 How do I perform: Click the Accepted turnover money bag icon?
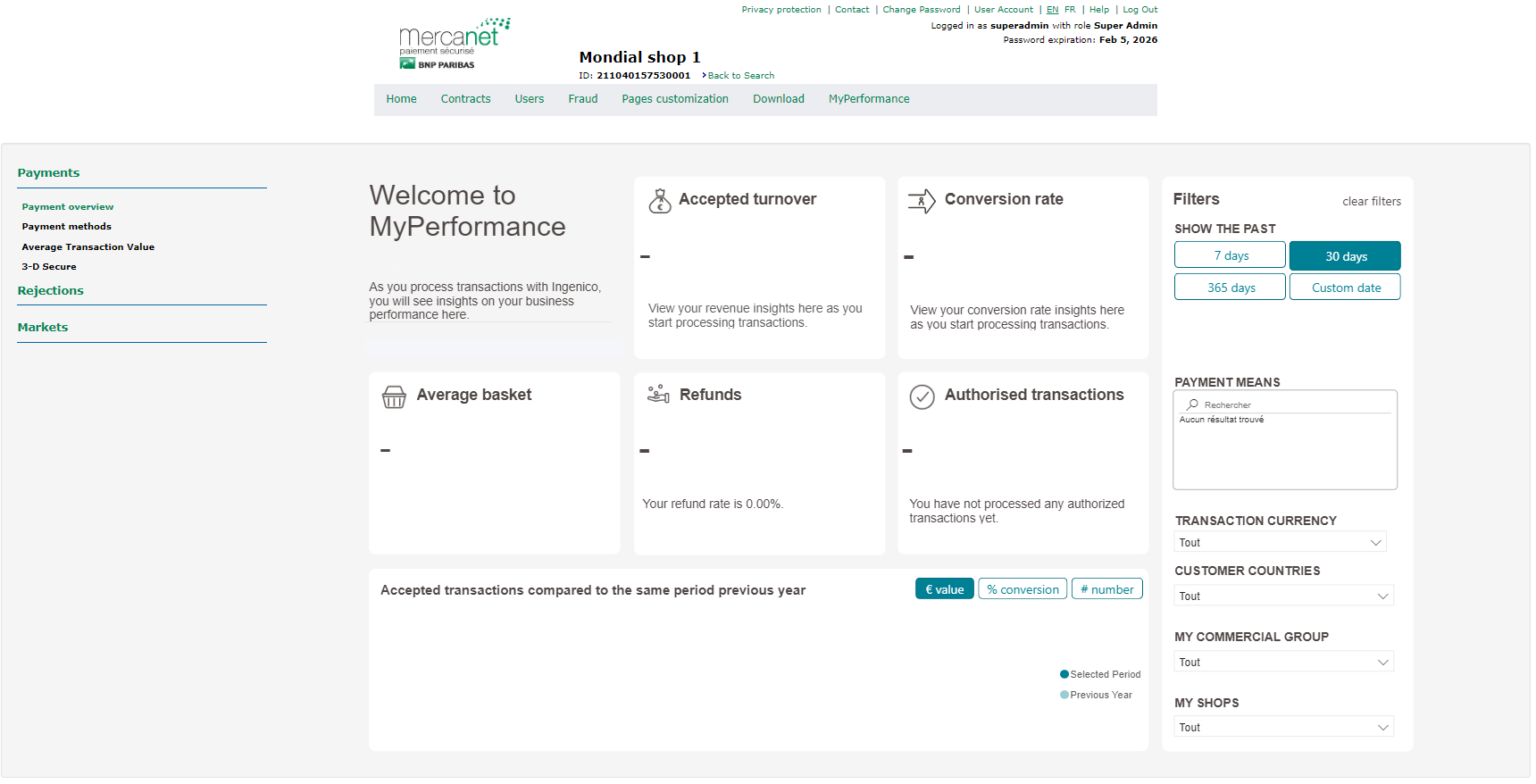[660, 201]
